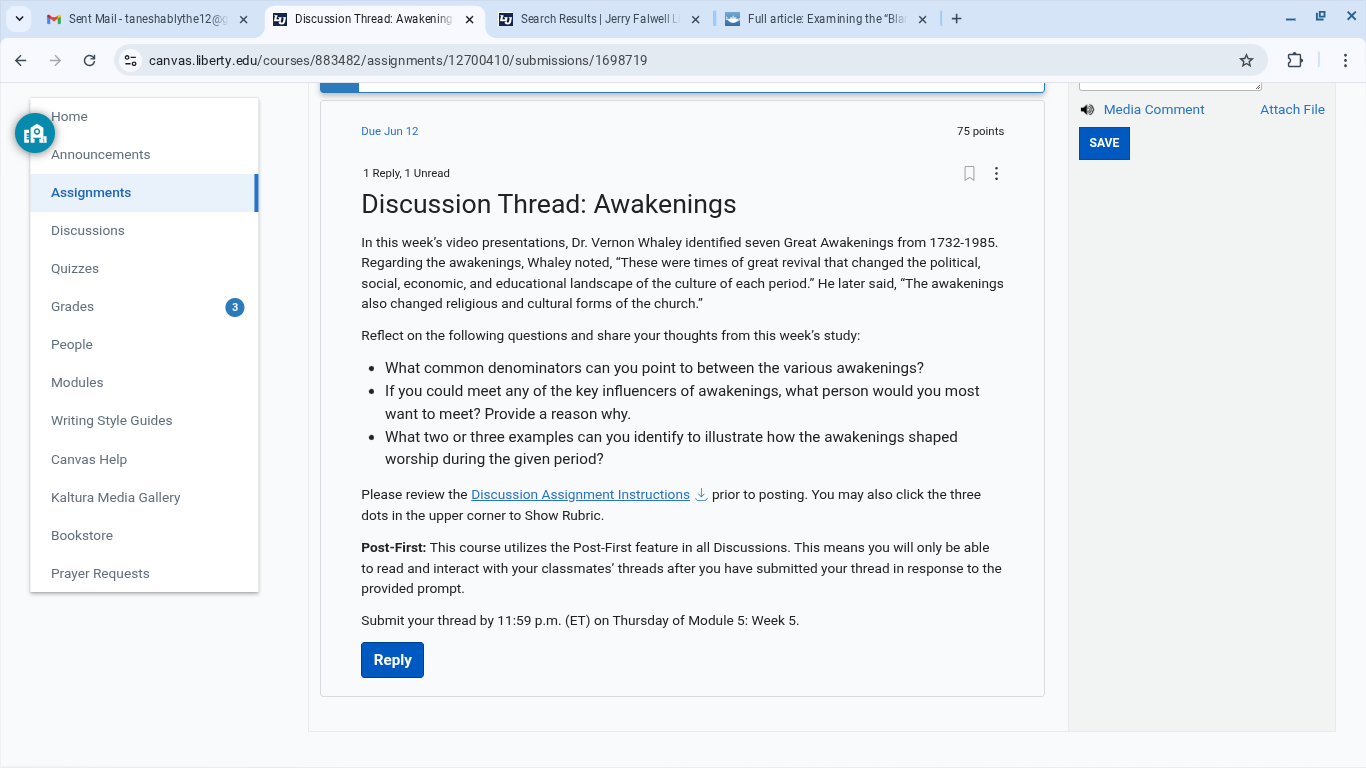Open the browser extensions puzzle icon
This screenshot has width=1366, height=768.
pyautogui.click(x=1295, y=60)
